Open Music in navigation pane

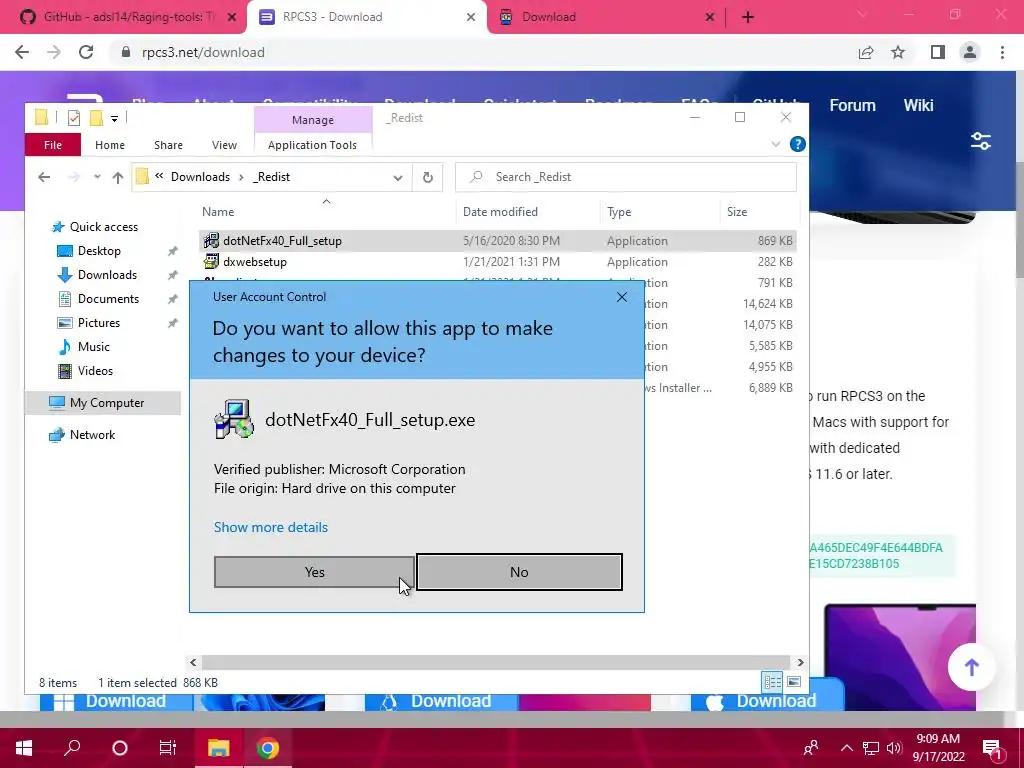[x=93, y=347]
